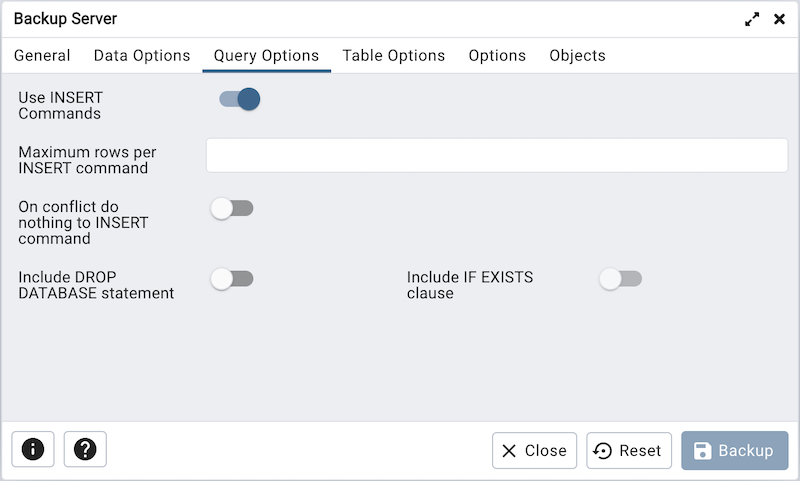This screenshot has height=481, width=800.
Task: Maximize dialog with expand arrows icon
Action: [752, 19]
